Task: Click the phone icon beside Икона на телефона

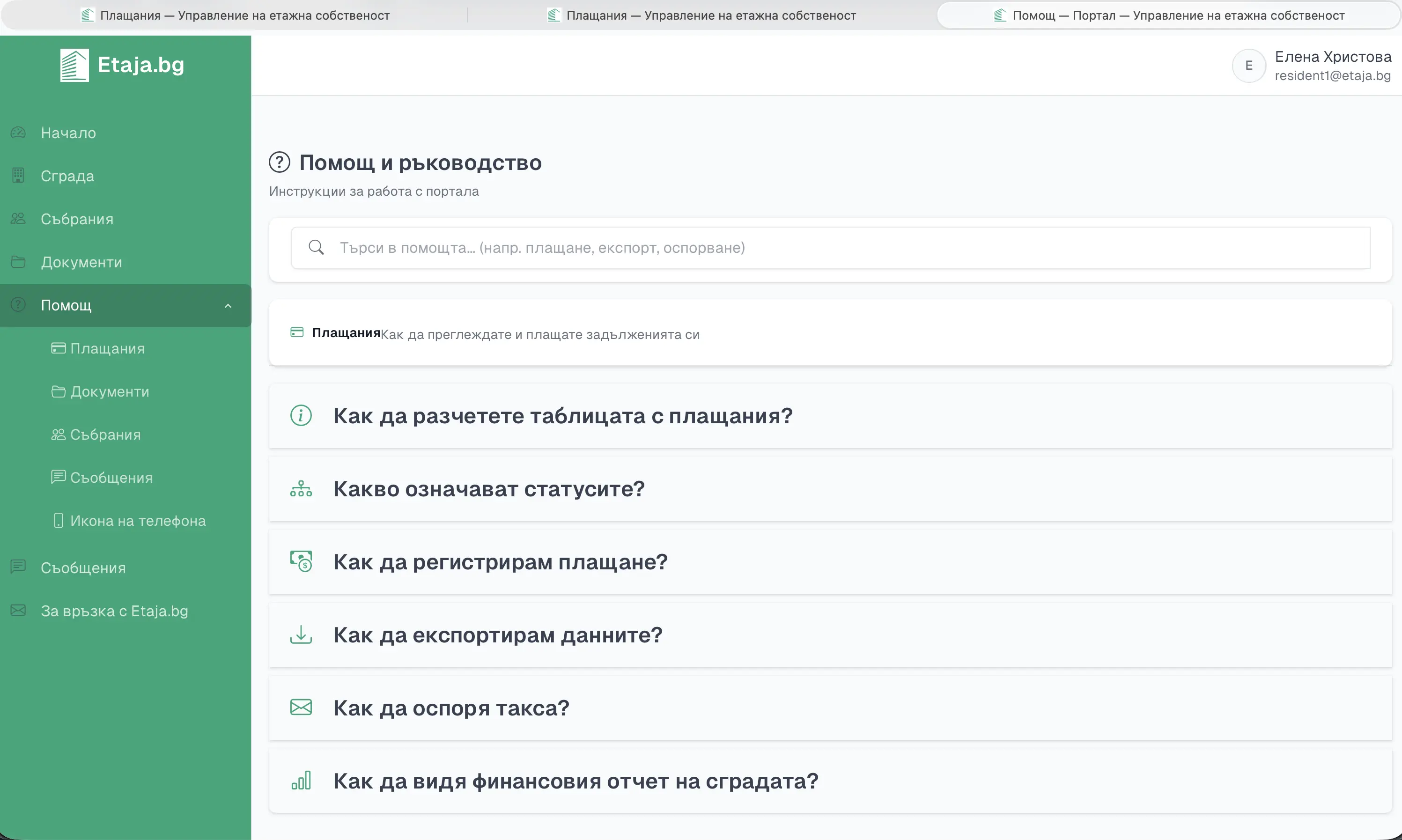Action: click(58, 520)
